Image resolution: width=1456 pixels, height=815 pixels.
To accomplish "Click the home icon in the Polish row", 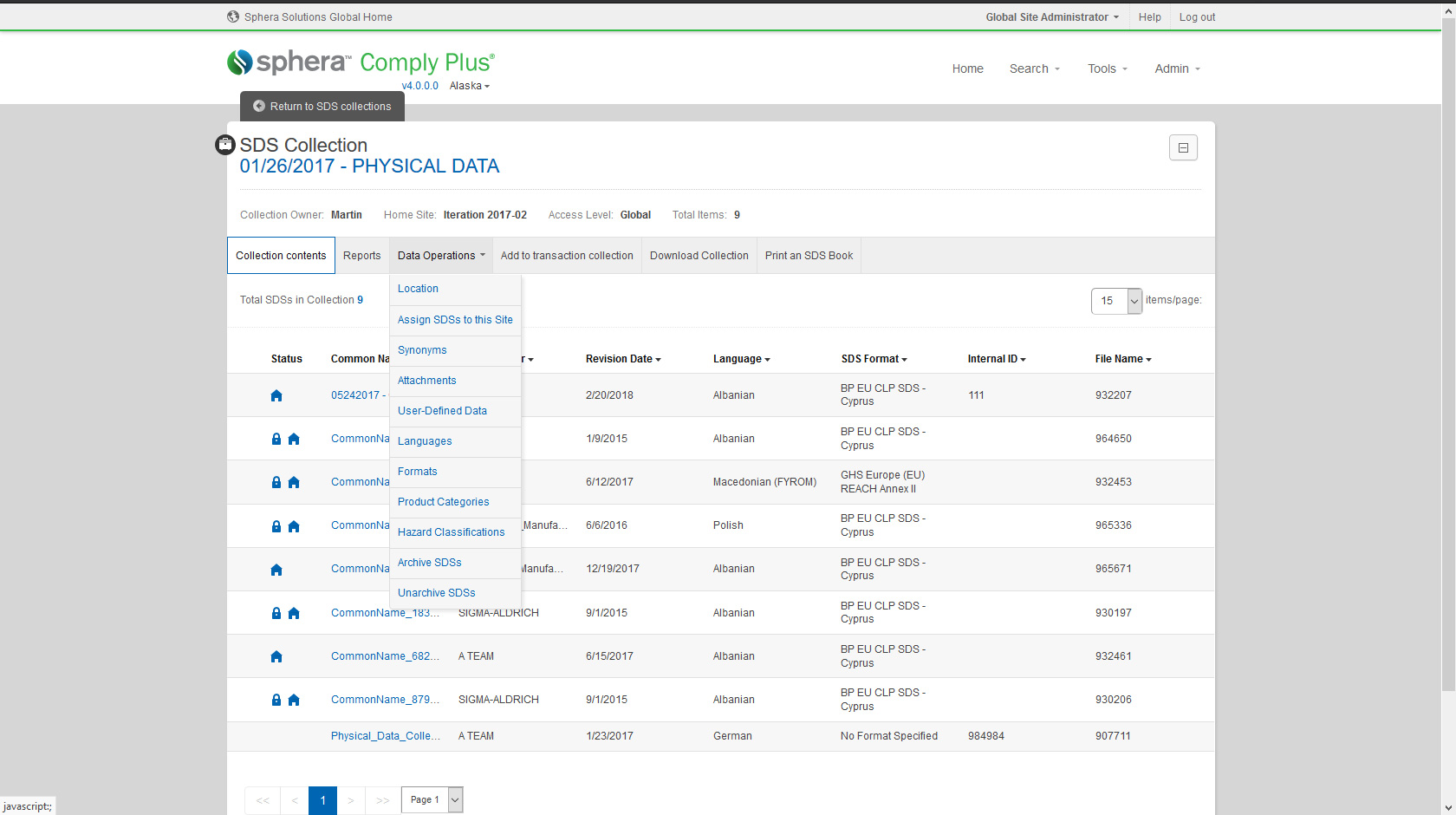I will click(x=294, y=525).
